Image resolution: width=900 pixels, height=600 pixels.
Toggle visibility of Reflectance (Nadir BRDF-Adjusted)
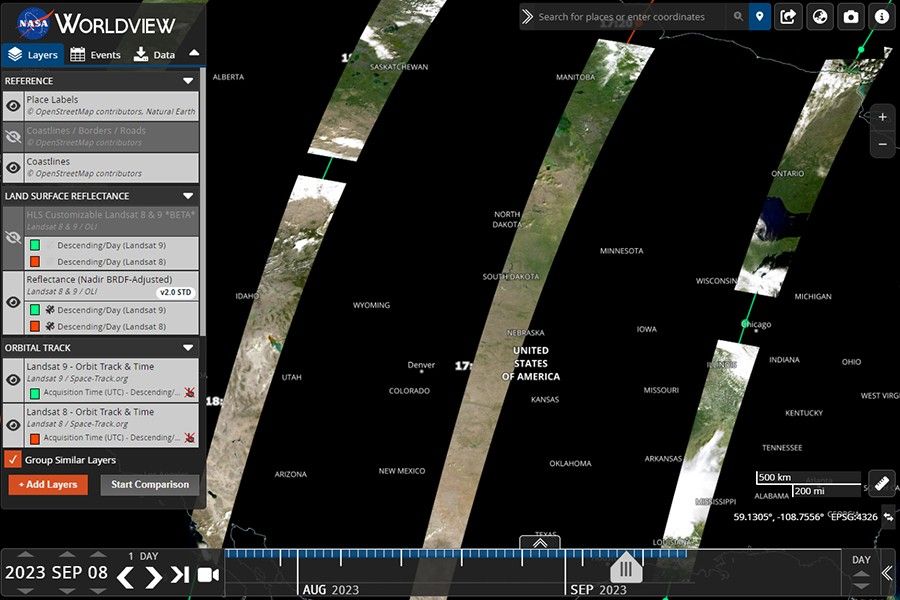pos(11,300)
